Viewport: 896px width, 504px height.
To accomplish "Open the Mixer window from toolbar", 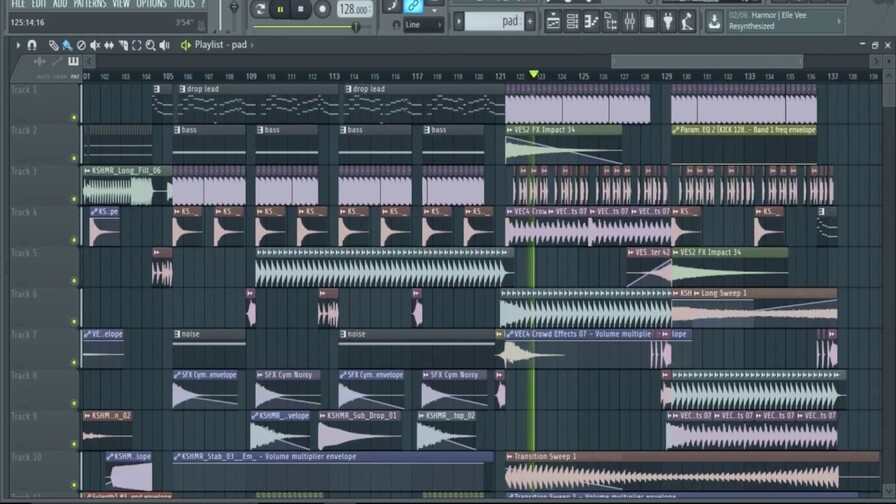I will 630,21.
